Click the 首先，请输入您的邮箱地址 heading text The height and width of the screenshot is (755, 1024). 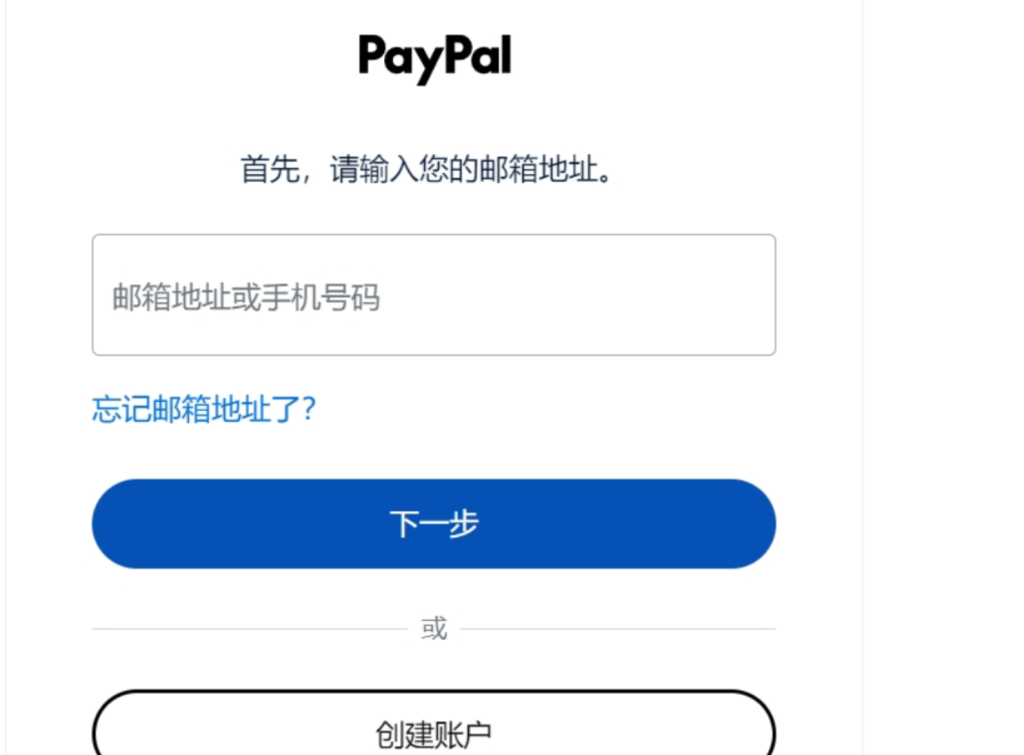coord(426,169)
